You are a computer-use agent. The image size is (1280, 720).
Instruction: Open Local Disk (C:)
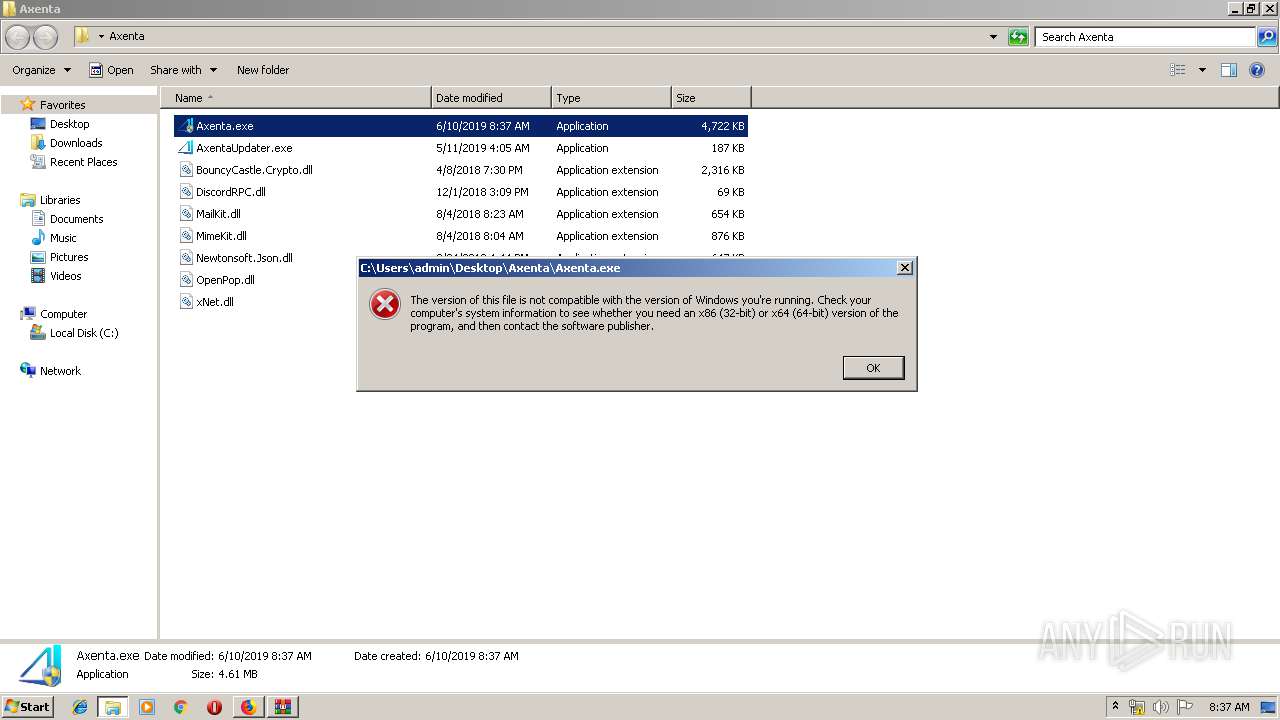[x=84, y=333]
